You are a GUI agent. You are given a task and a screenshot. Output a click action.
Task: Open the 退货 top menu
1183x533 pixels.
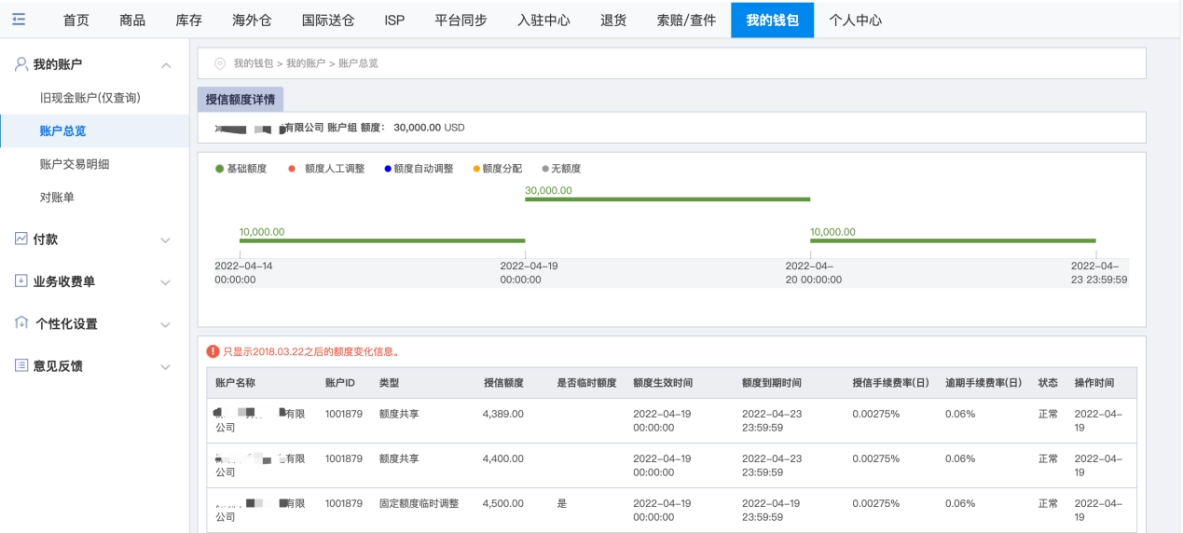point(613,20)
